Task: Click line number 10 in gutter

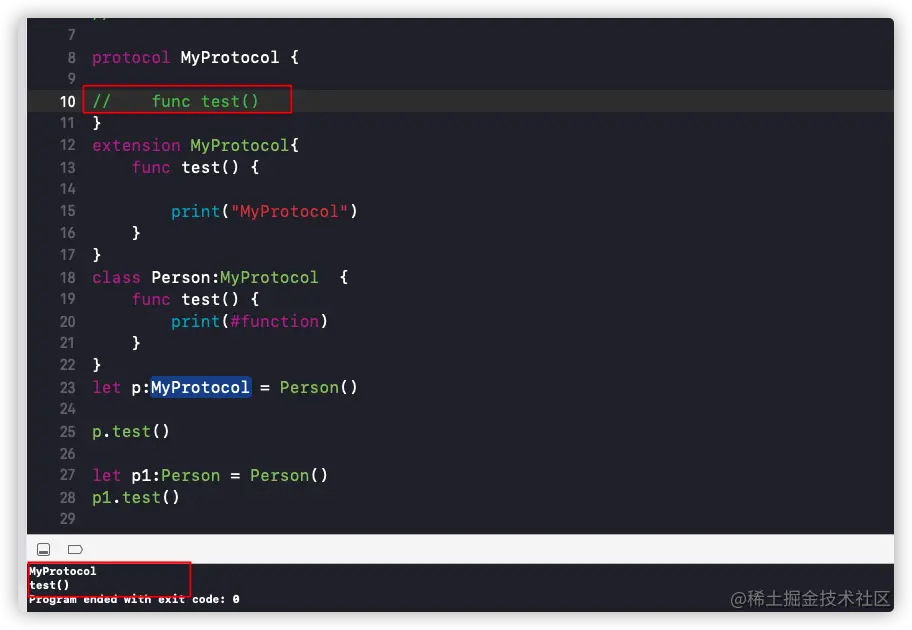Action: pos(67,101)
